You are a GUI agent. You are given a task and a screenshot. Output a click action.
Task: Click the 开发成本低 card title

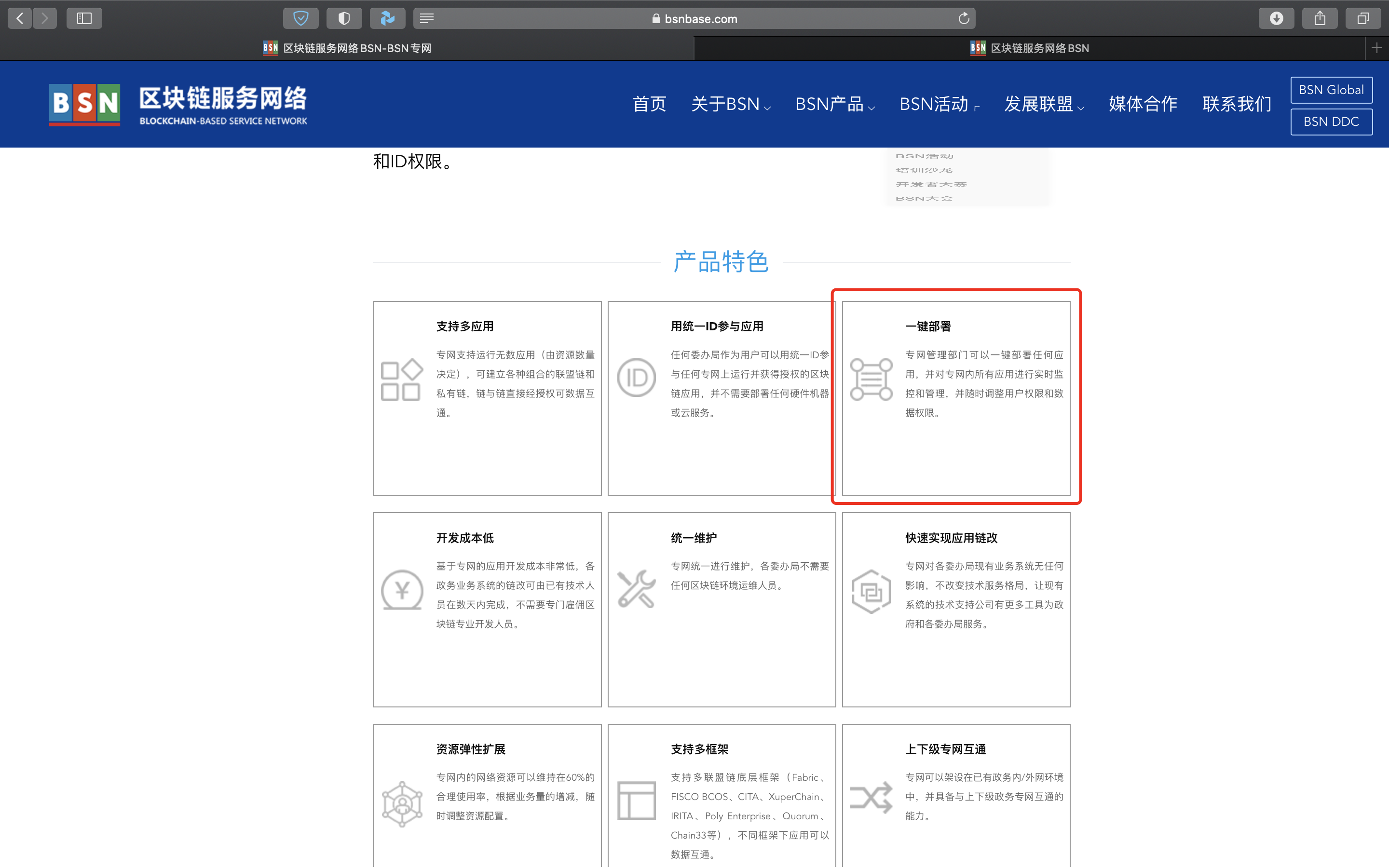click(x=465, y=538)
